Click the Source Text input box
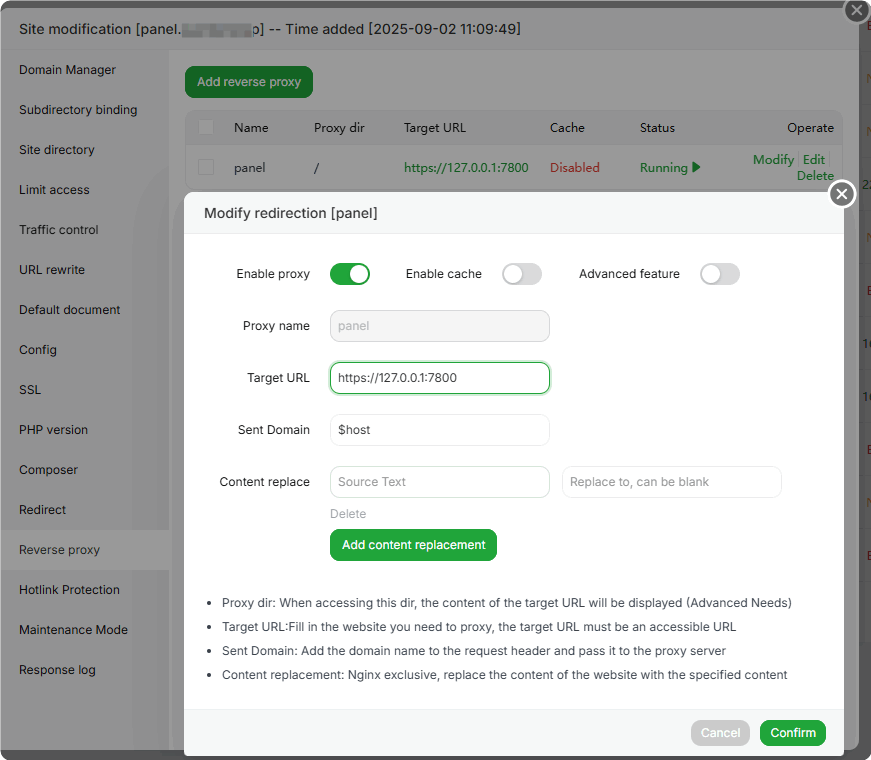 (440, 482)
